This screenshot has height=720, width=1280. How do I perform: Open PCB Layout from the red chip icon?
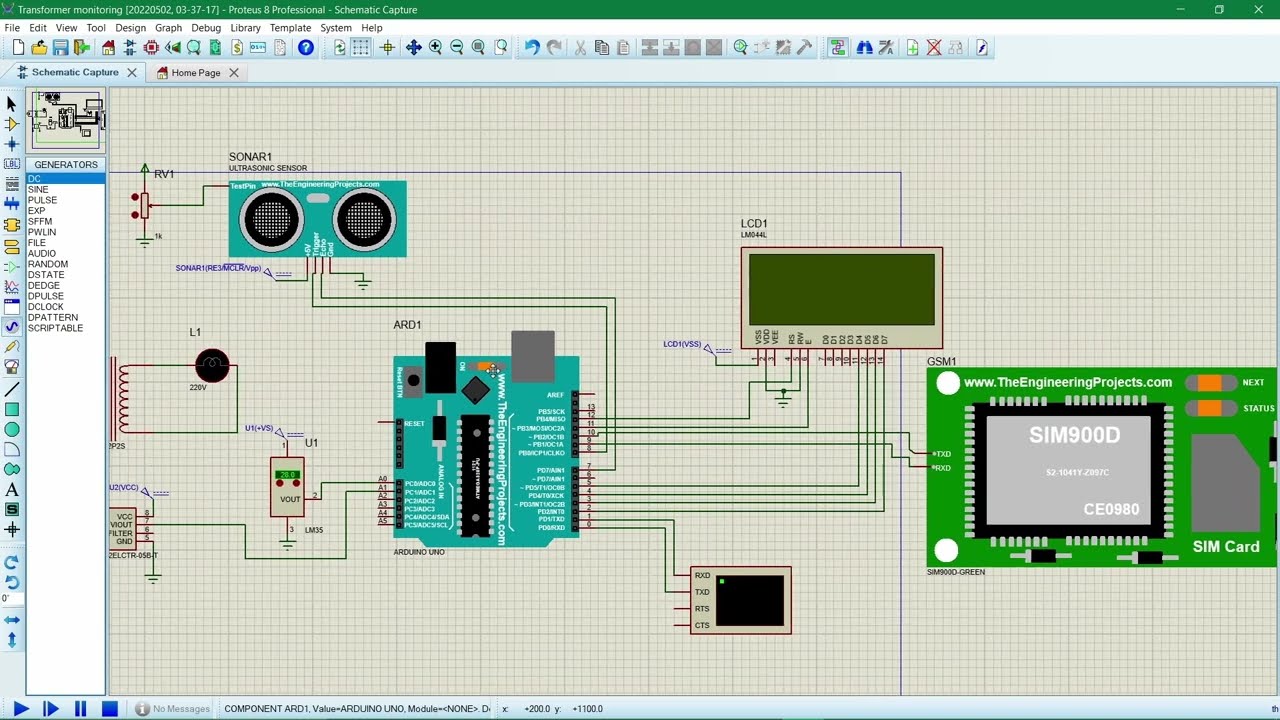tap(152, 47)
